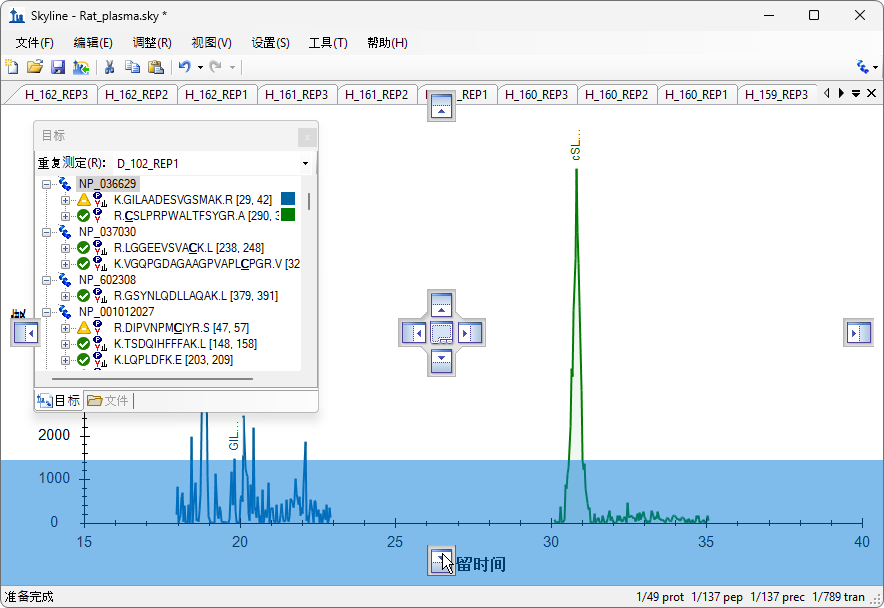Close the 目标 targets panel
884x608 pixels.
[307, 136]
